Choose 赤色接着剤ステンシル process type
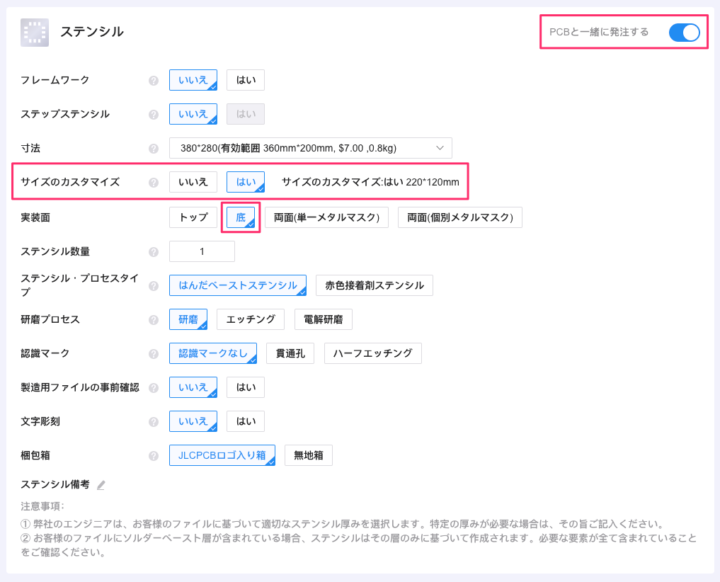The height and width of the screenshot is (582, 720). [374, 286]
